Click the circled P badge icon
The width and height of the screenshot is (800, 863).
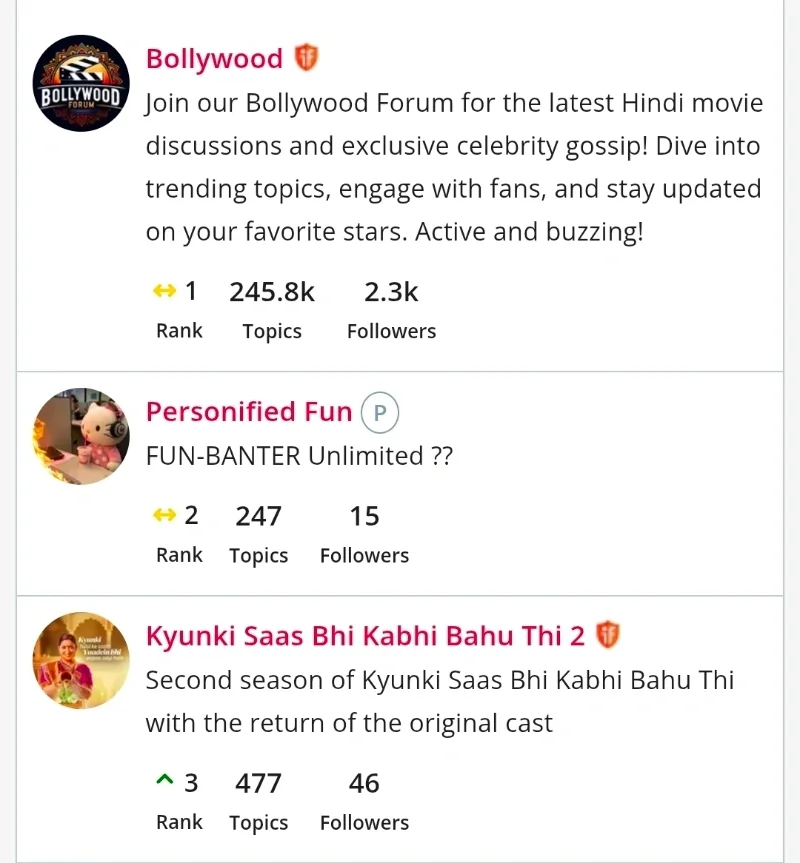click(x=380, y=412)
